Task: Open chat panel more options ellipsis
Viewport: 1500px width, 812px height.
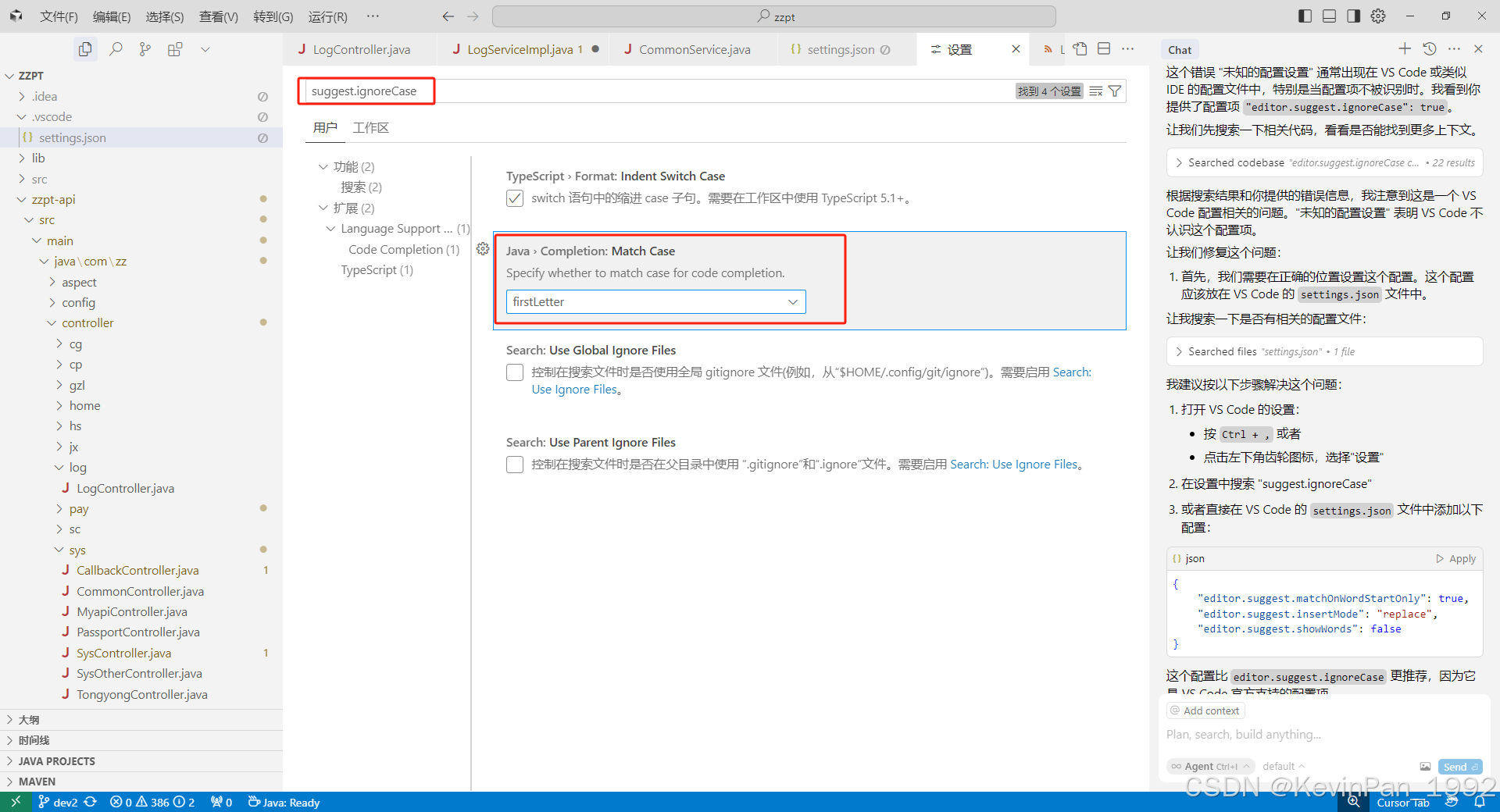Action: pyautogui.click(x=1454, y=49)
